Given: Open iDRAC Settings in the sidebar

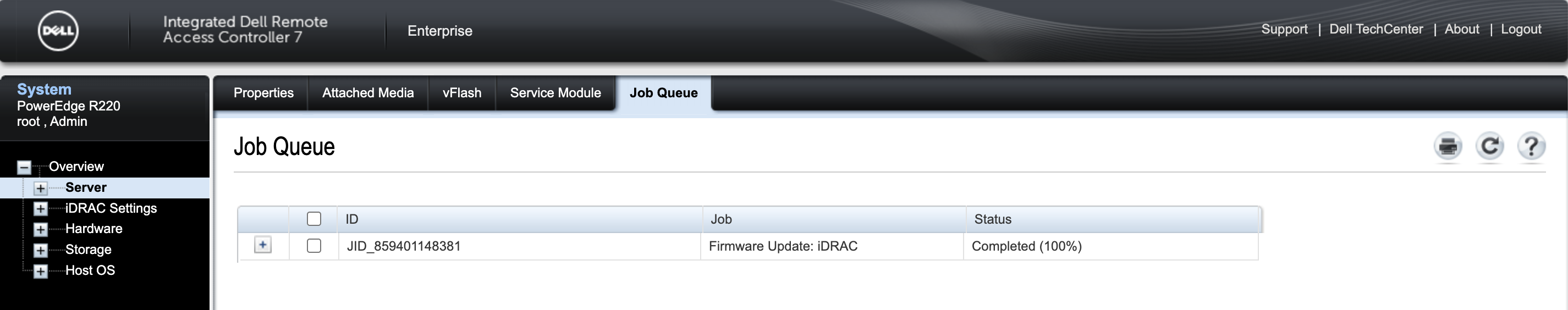Looking at the screenshot, I should point(111,208).
